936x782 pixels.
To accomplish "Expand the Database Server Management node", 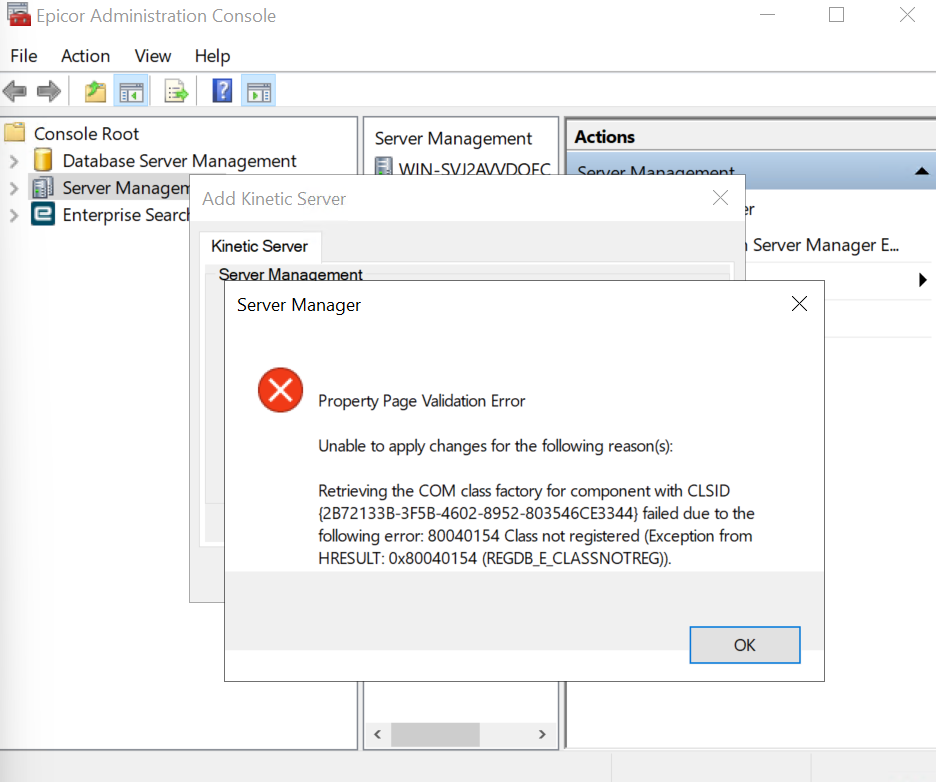I will [x=14, y=161].
